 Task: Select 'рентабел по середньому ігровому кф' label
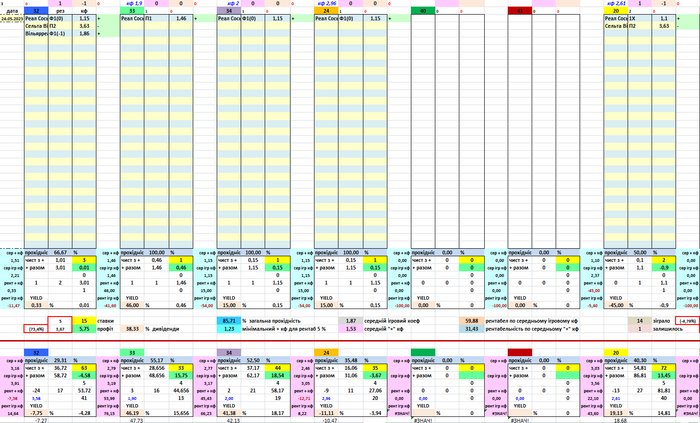(532, 321)
